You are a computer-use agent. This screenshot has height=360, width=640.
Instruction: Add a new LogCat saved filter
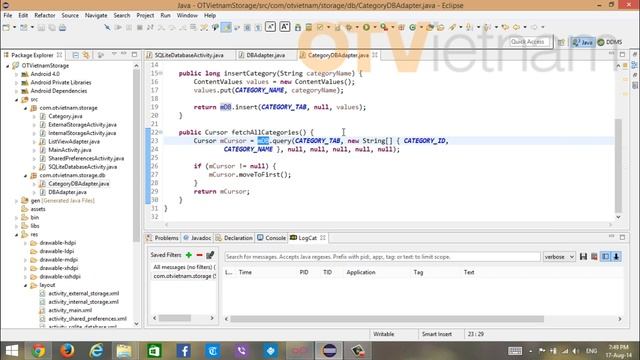189,255
